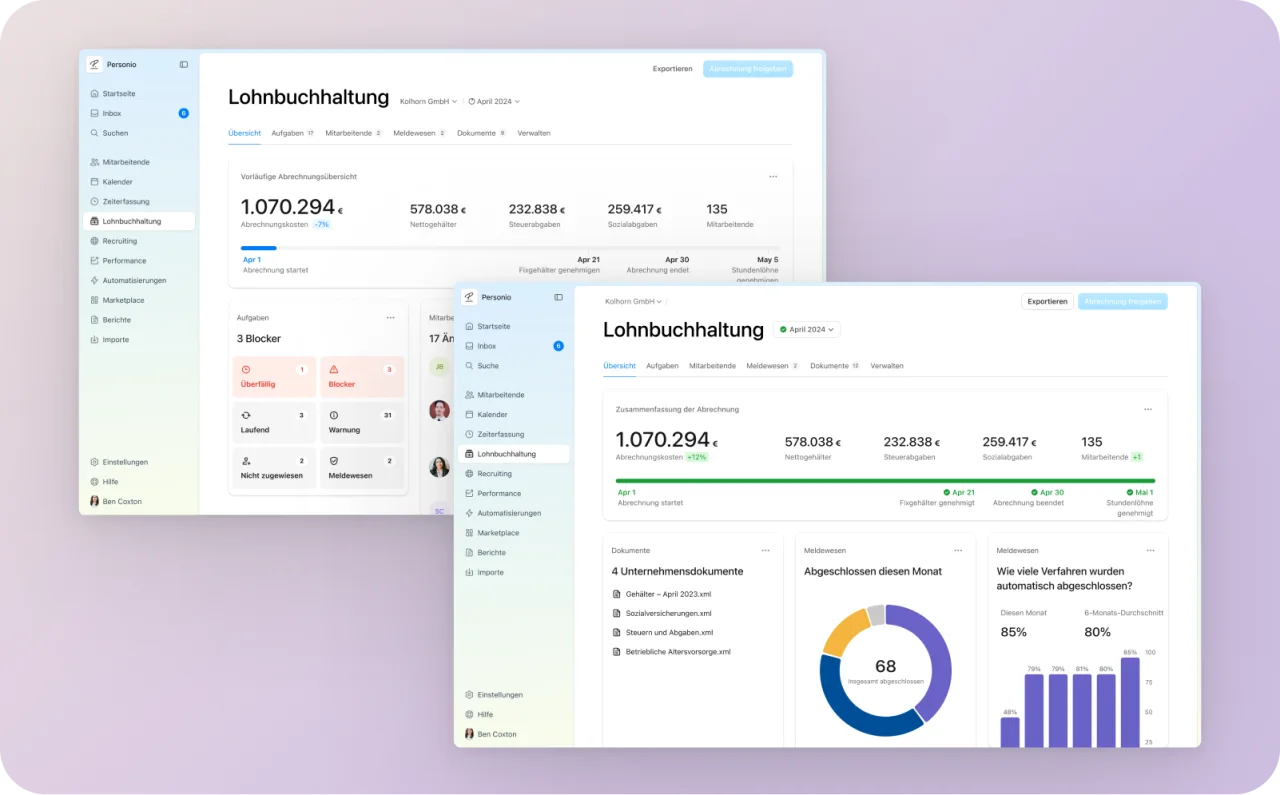Open Betriebliche Altersvorsorge.xml document
The image size is (1280, 795).
(x=672, y=651)
